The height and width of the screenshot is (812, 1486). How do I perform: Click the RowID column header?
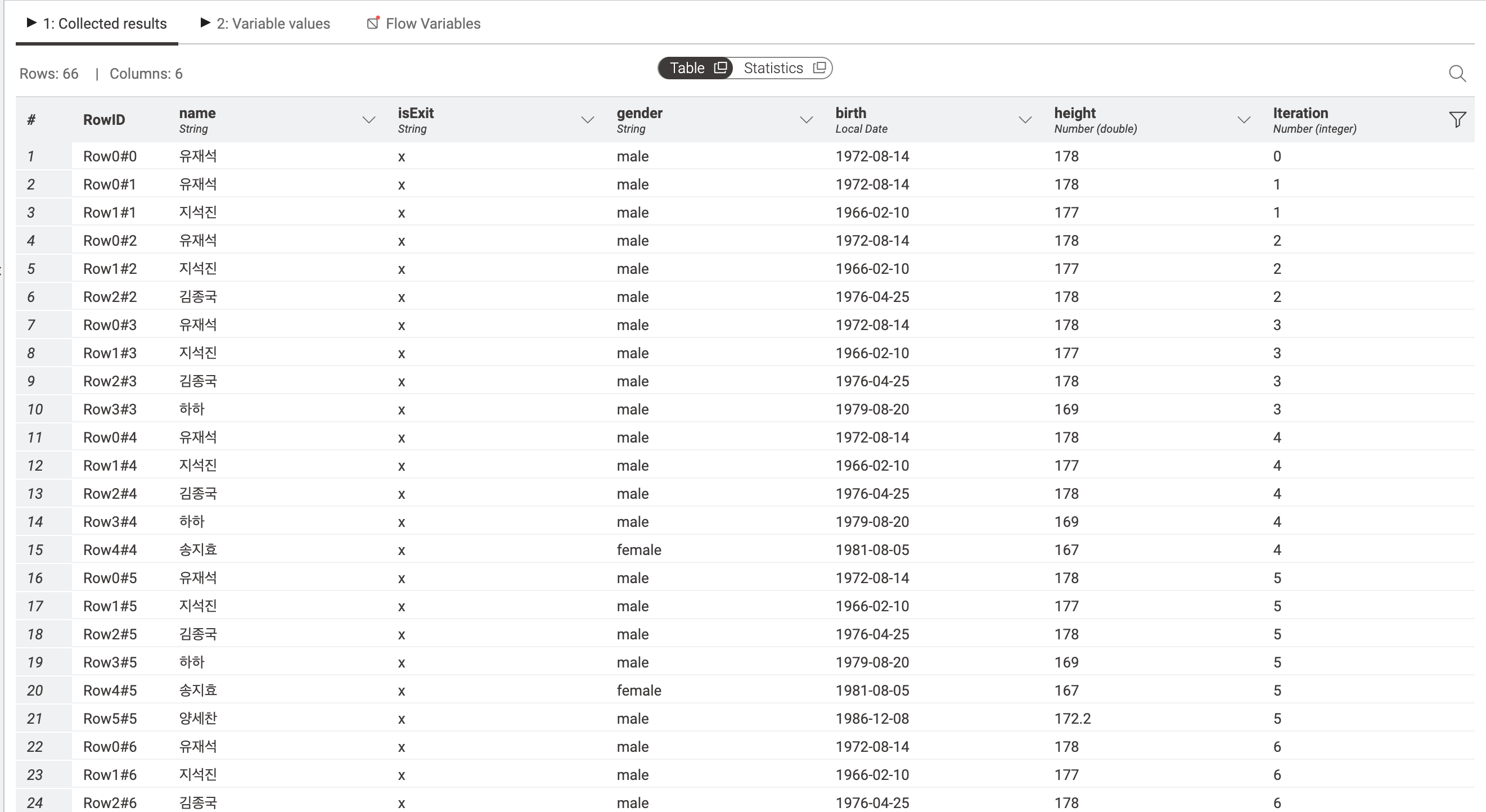(104, 120)
